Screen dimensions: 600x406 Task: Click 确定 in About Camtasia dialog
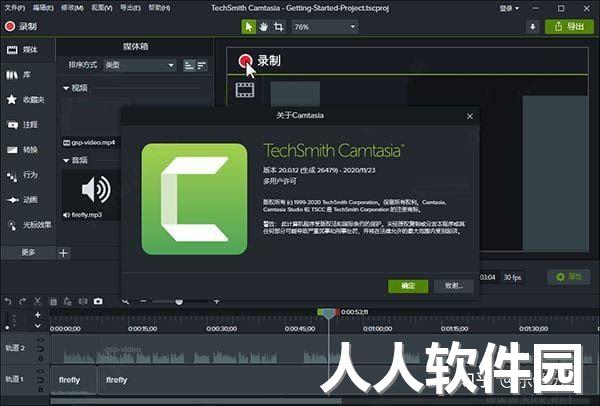[x=408, y=286]
